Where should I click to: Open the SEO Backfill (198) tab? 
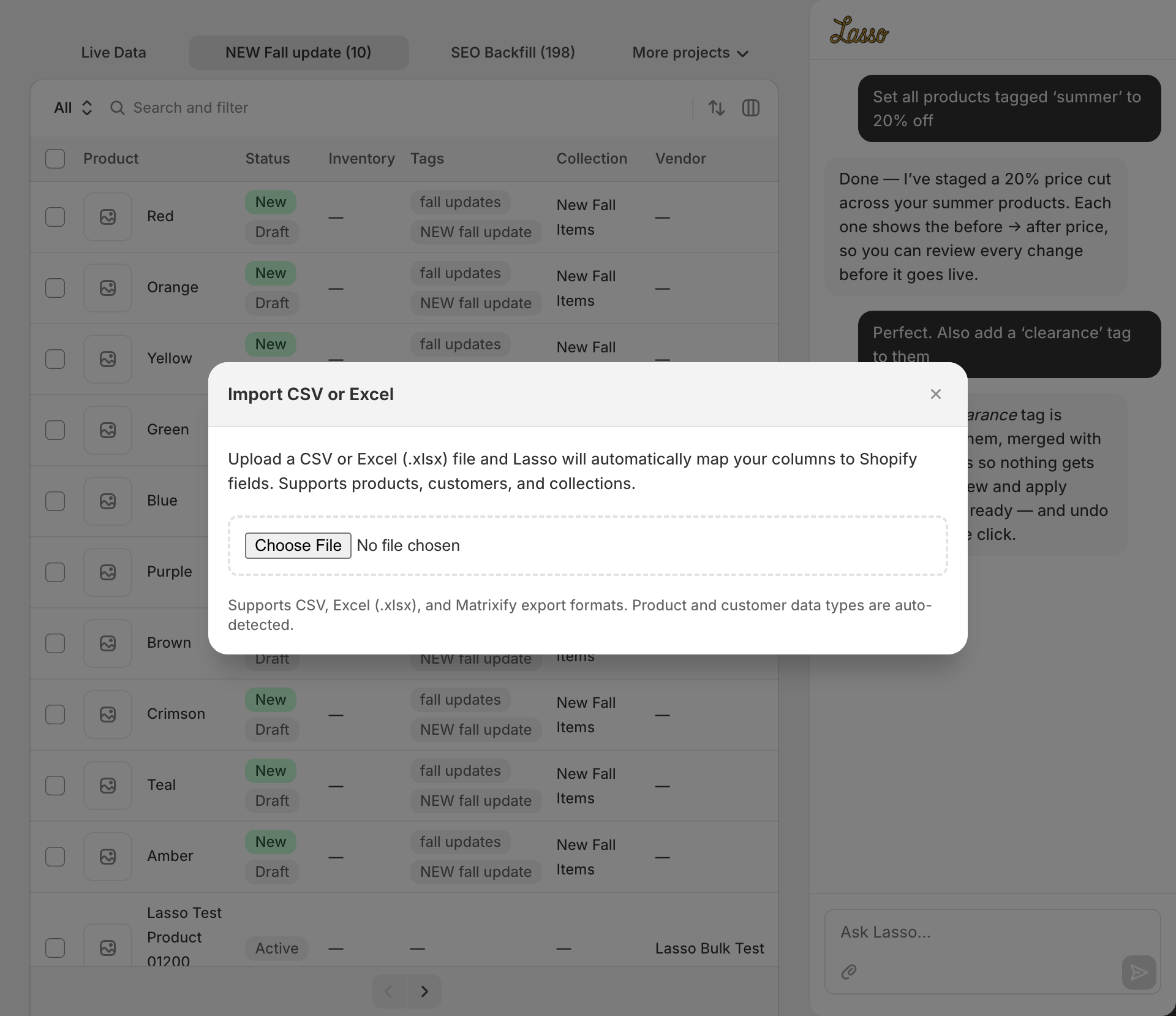click(x=513, y=53)
